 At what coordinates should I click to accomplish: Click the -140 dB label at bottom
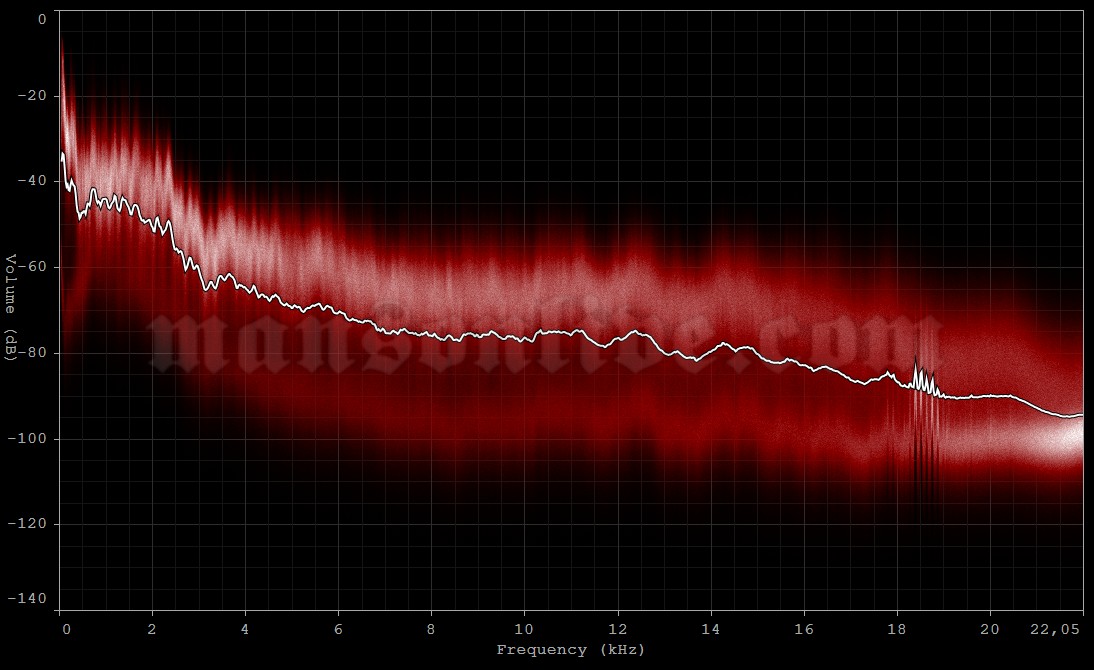pos(32,598)
